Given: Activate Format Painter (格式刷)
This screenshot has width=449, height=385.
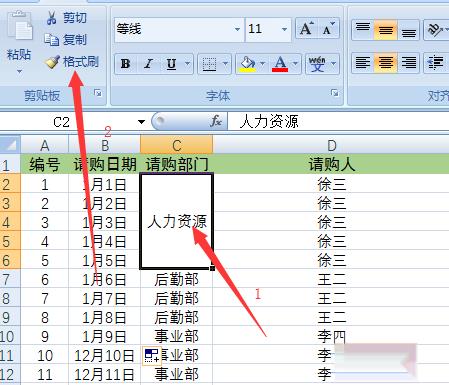Looking at the screenshot, I should (72, 62).
